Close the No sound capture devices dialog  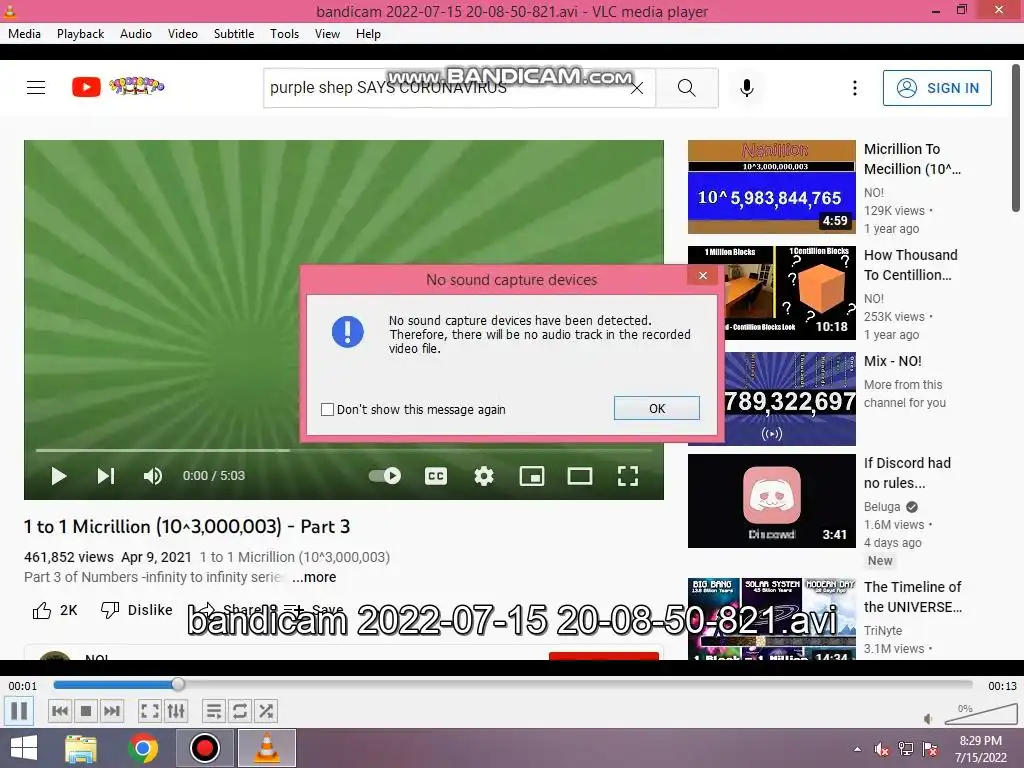click(703, 276)
